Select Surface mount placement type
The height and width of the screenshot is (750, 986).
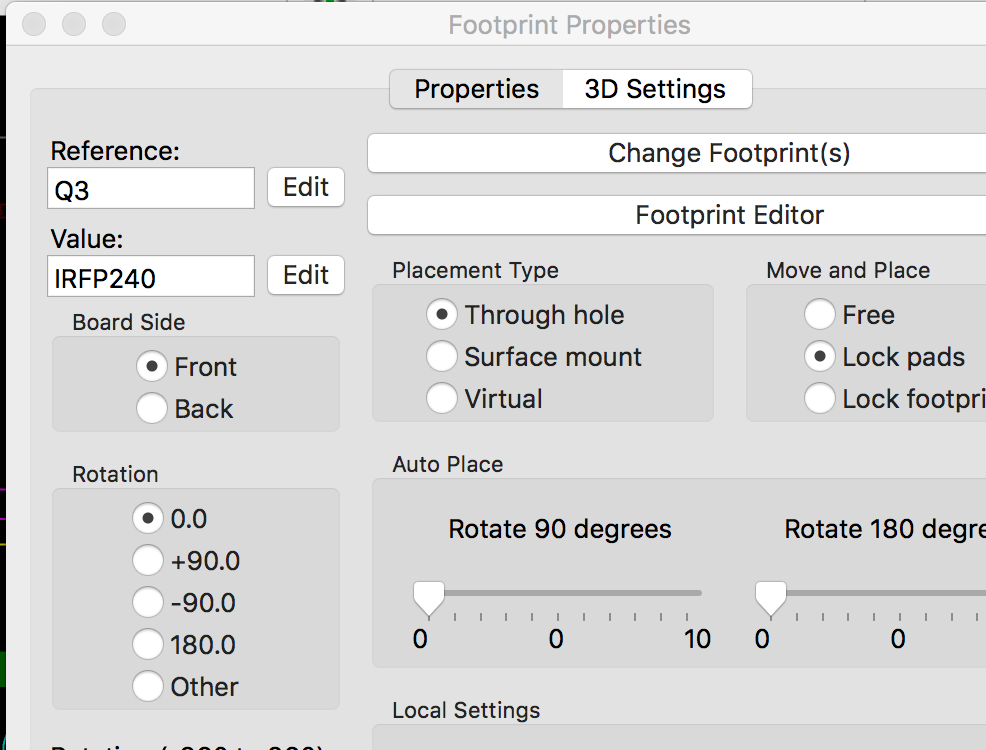point(441,357)
